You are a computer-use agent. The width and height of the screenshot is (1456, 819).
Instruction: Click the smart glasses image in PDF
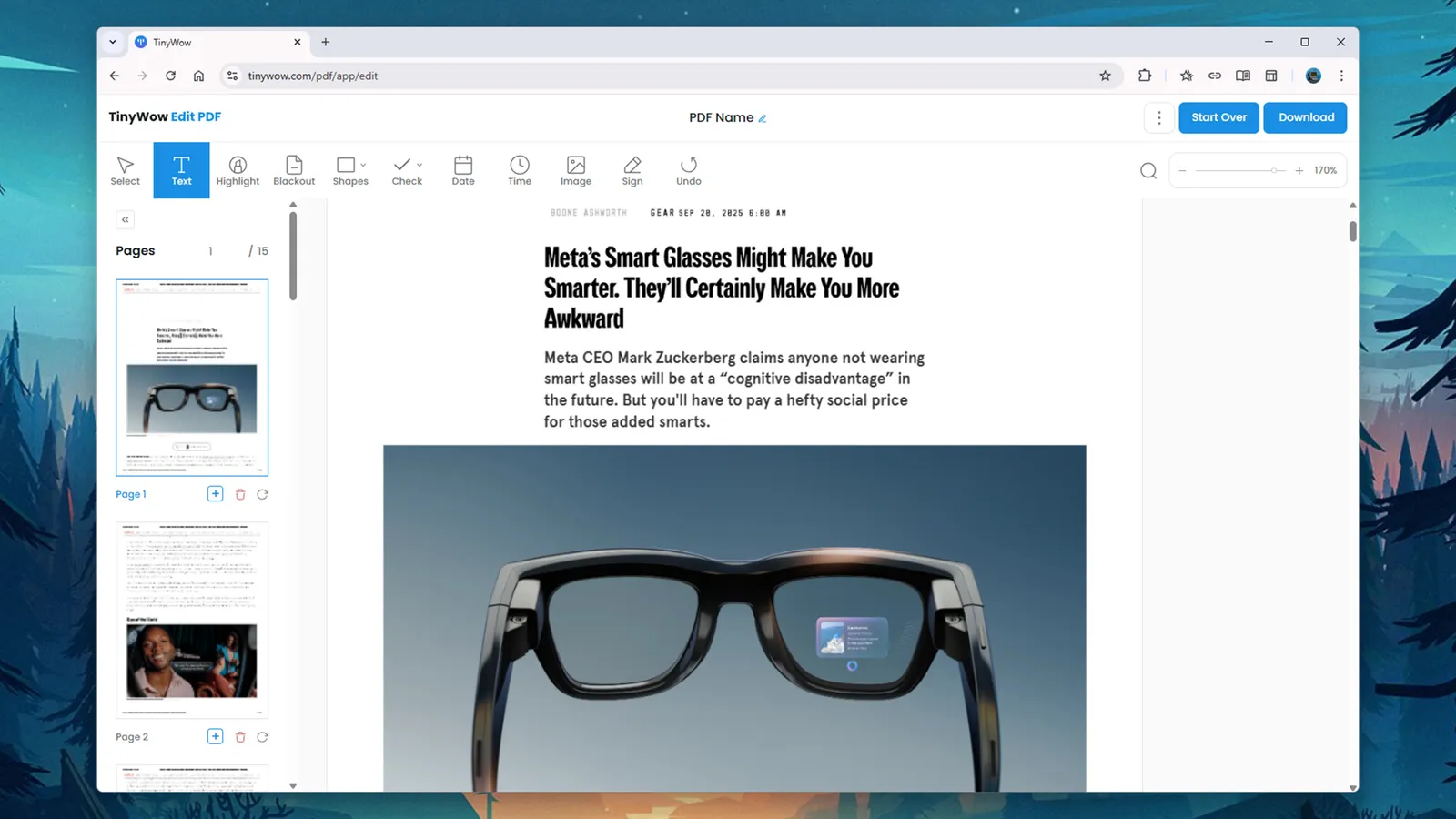734,618
